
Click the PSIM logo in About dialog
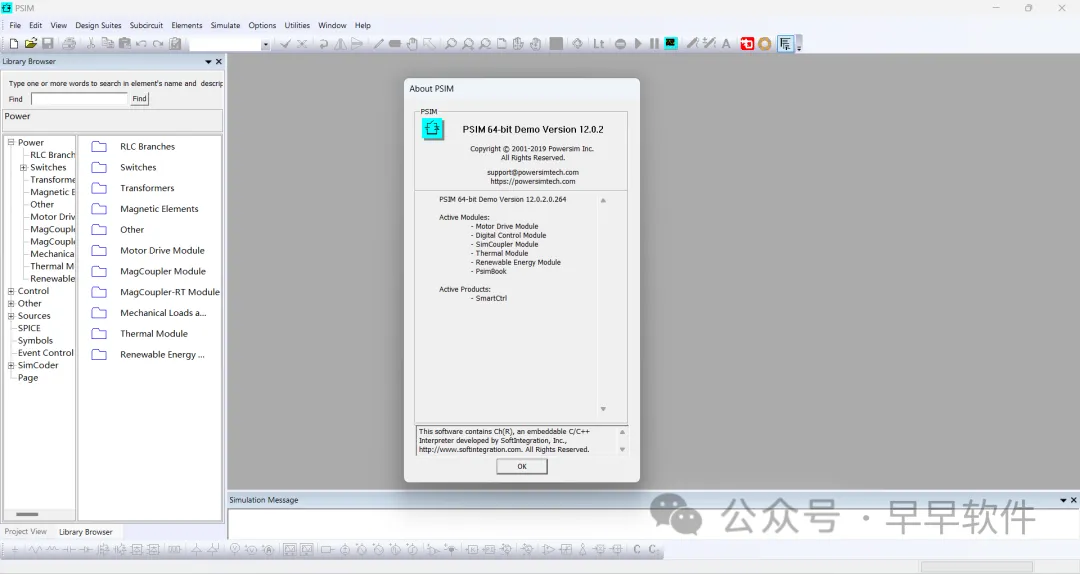click(x=433, y=129)
